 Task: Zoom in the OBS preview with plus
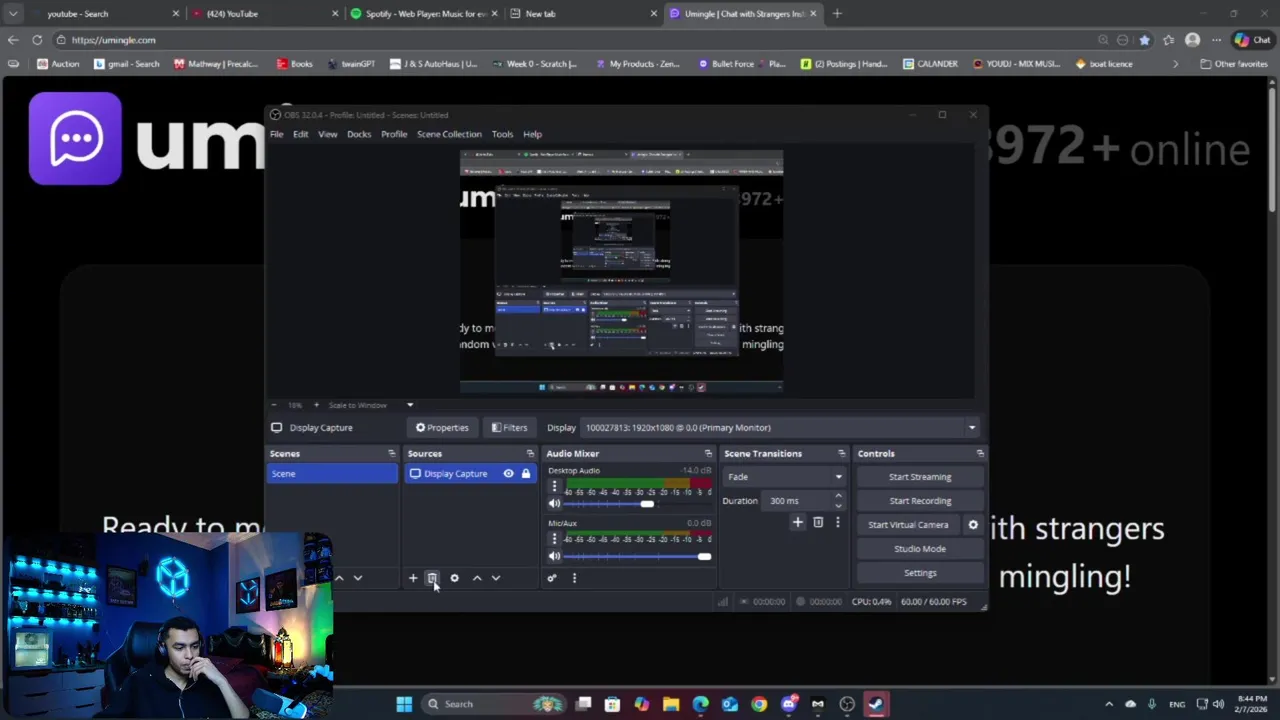[316, 405]
